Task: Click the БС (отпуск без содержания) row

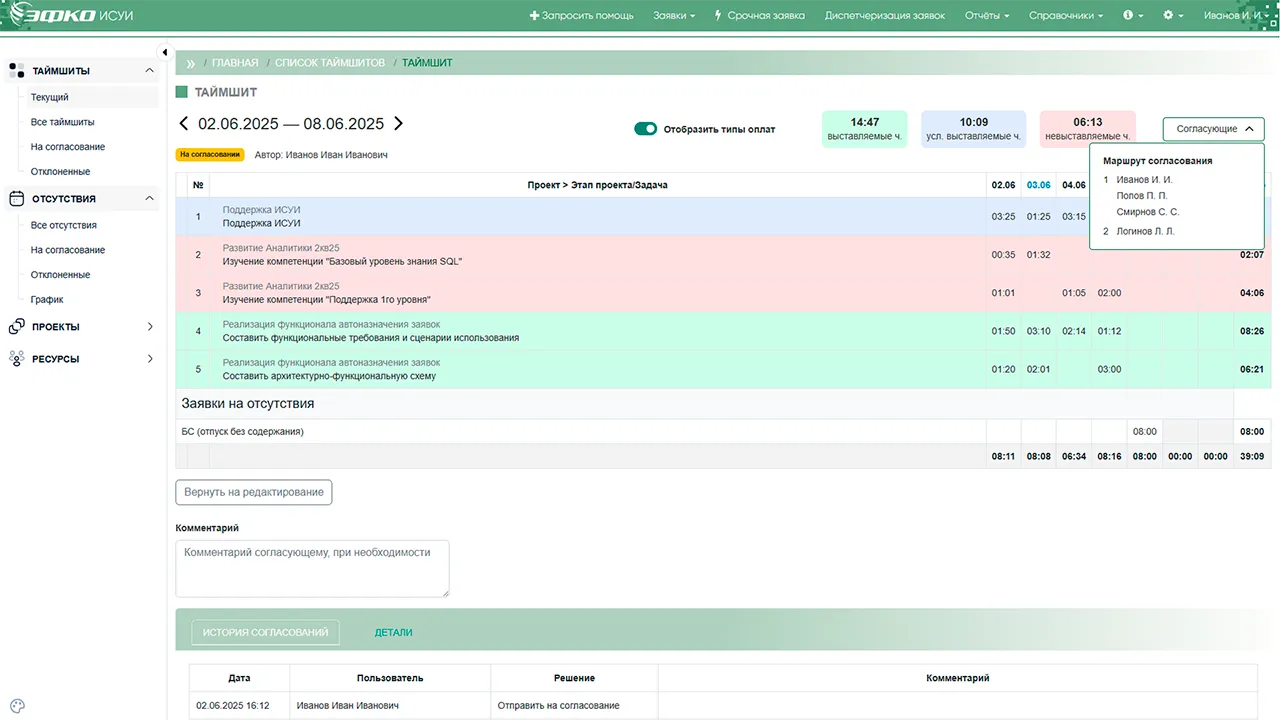Action: coord(723,432)
